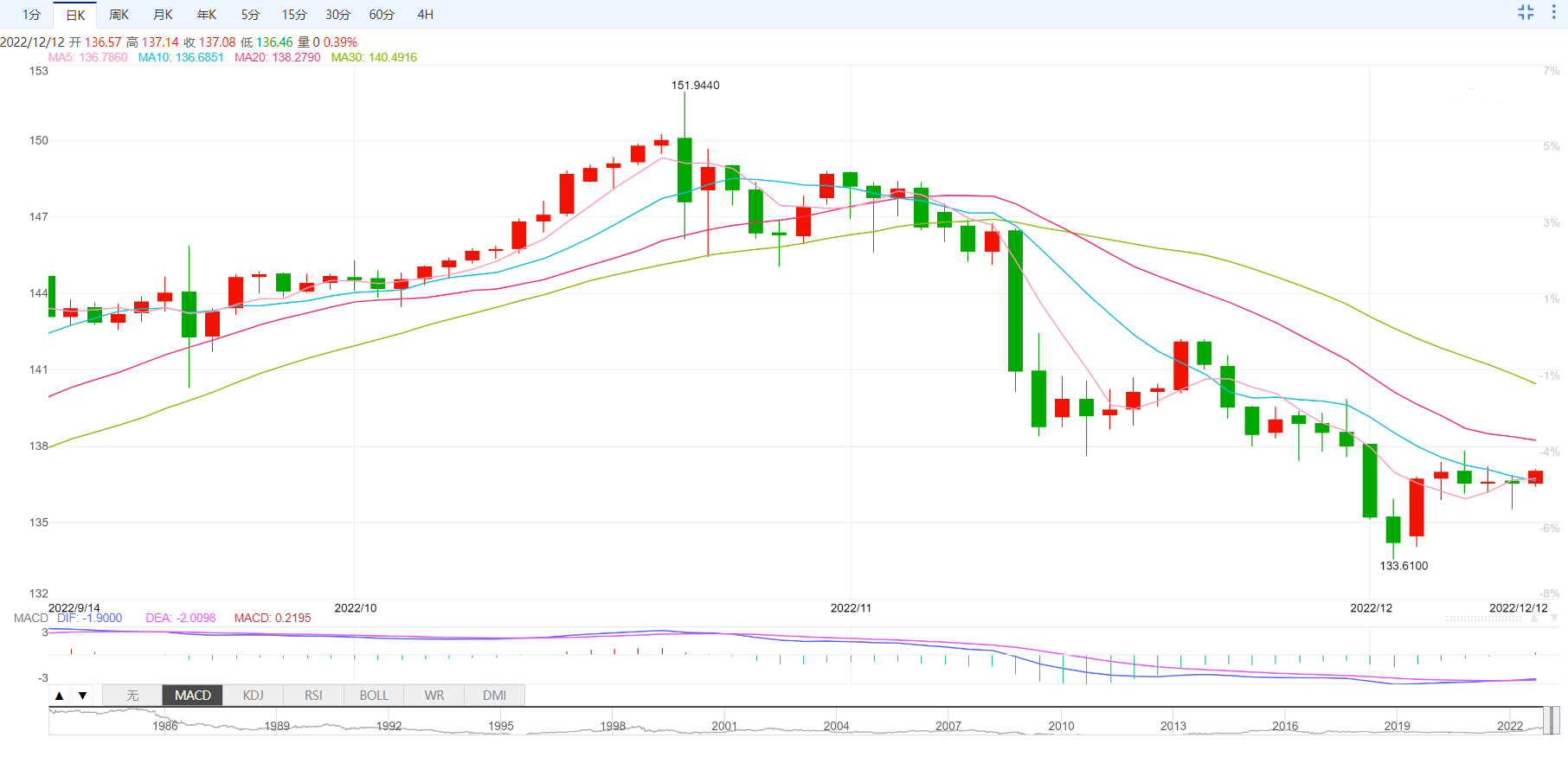The image size is (1568, 757).
Task: Select the 4H interval tab
Action: [425, 15]
